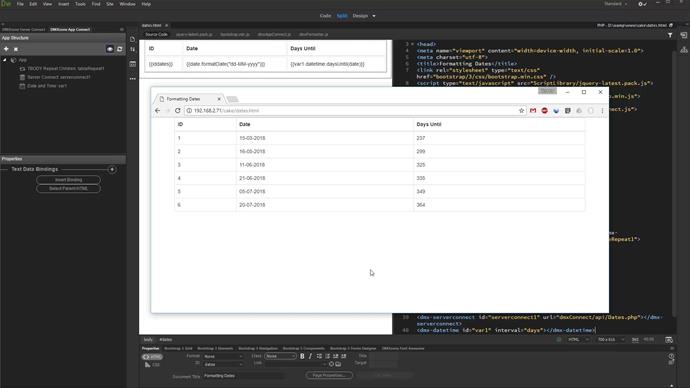Toggle the eye view button in App Structure
Screen dimensions: 690x388
[110, 49]
